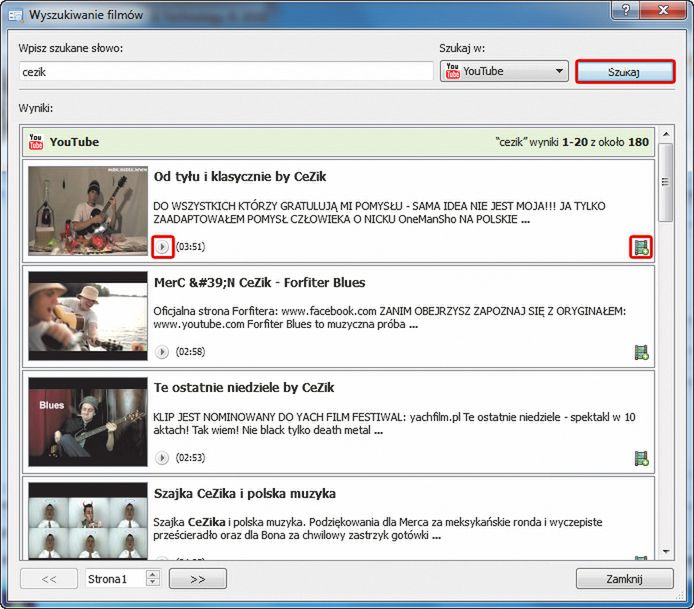Add "Forfiter Blues" video to download list
Viewport: 694px width, 609px height.
(641, 353)
